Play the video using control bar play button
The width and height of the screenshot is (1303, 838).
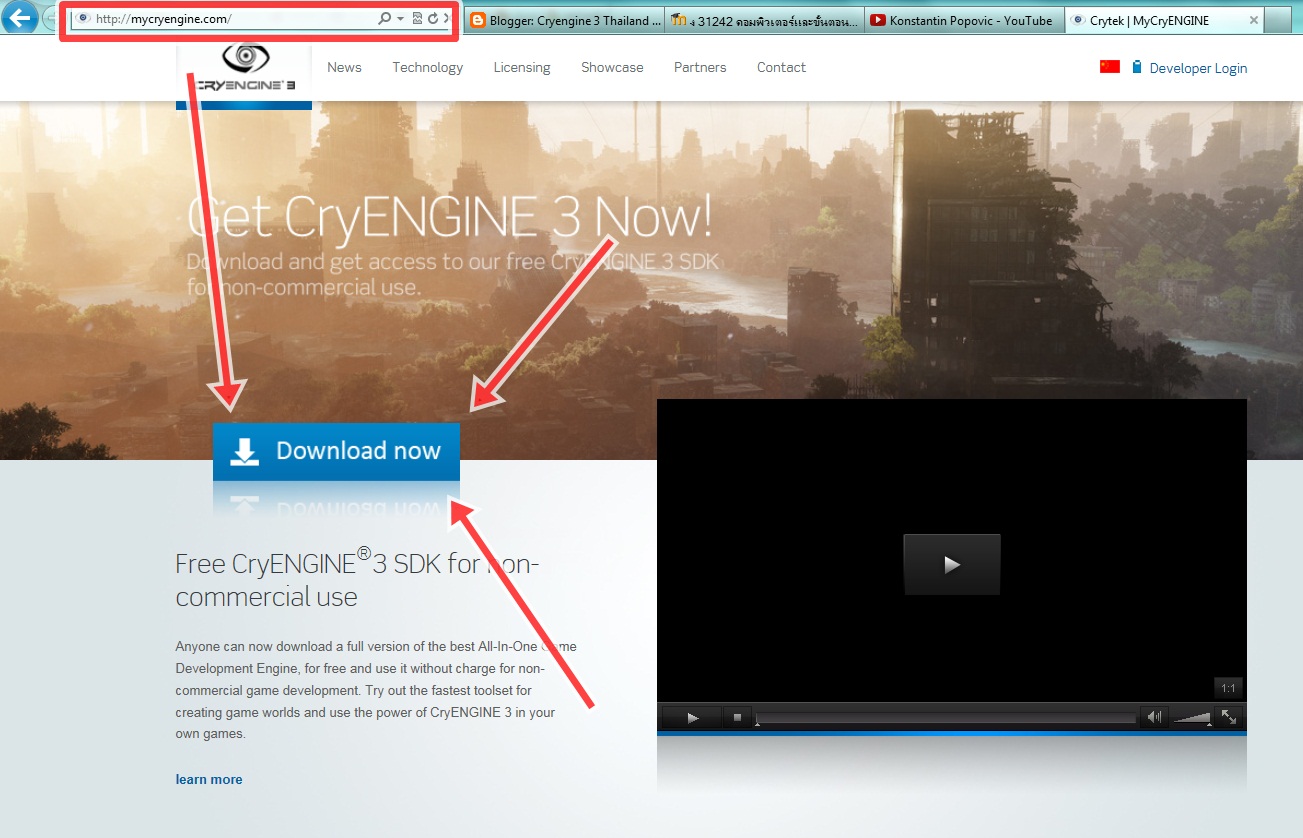click(692, 717)
